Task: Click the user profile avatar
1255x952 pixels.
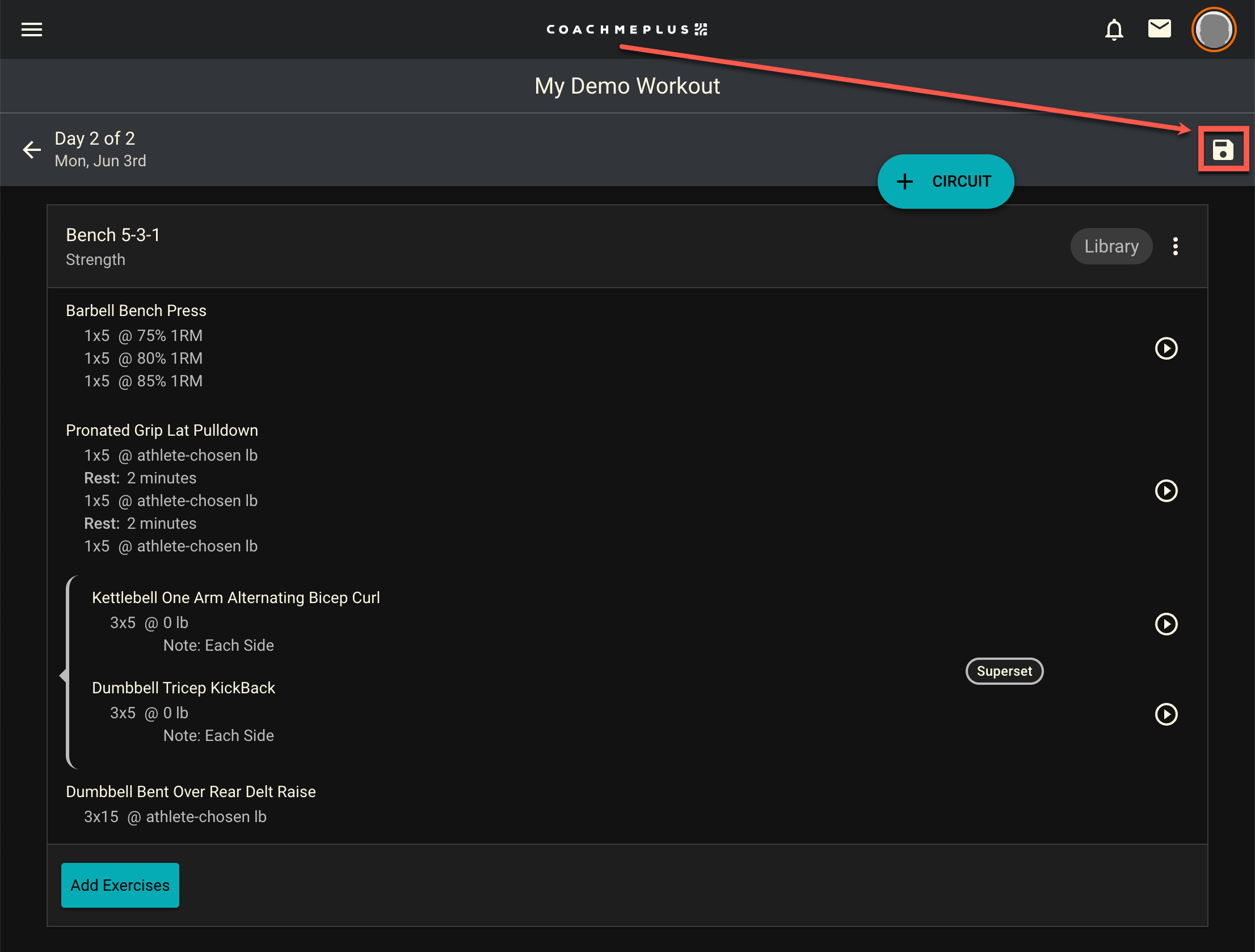Action: [x=1214, y=30]
